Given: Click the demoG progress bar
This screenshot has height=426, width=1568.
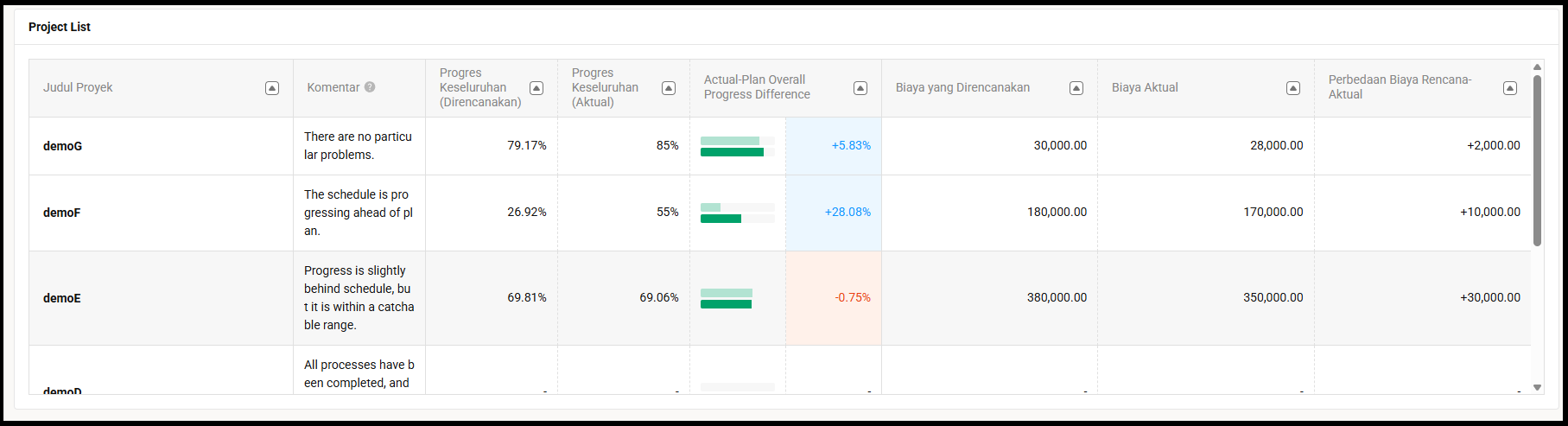Looking at the screenshot, I should coord(737,146).
